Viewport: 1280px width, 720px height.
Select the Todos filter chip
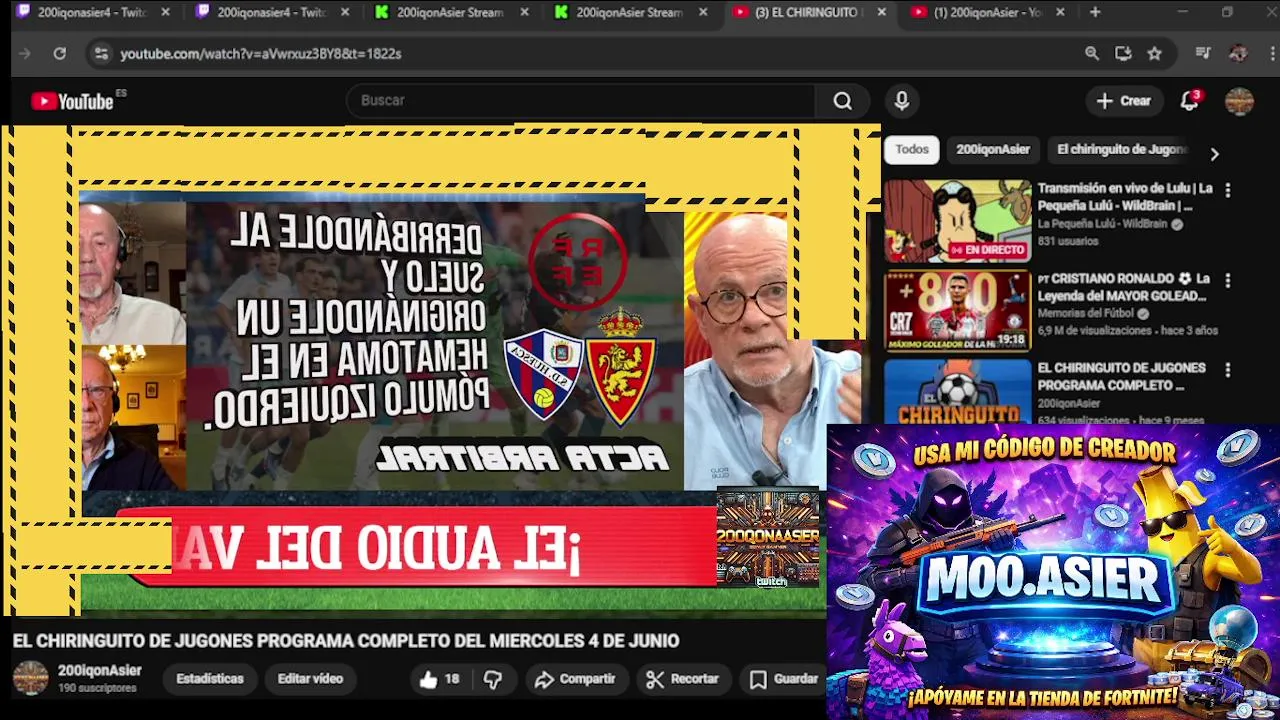click(912, 149)
